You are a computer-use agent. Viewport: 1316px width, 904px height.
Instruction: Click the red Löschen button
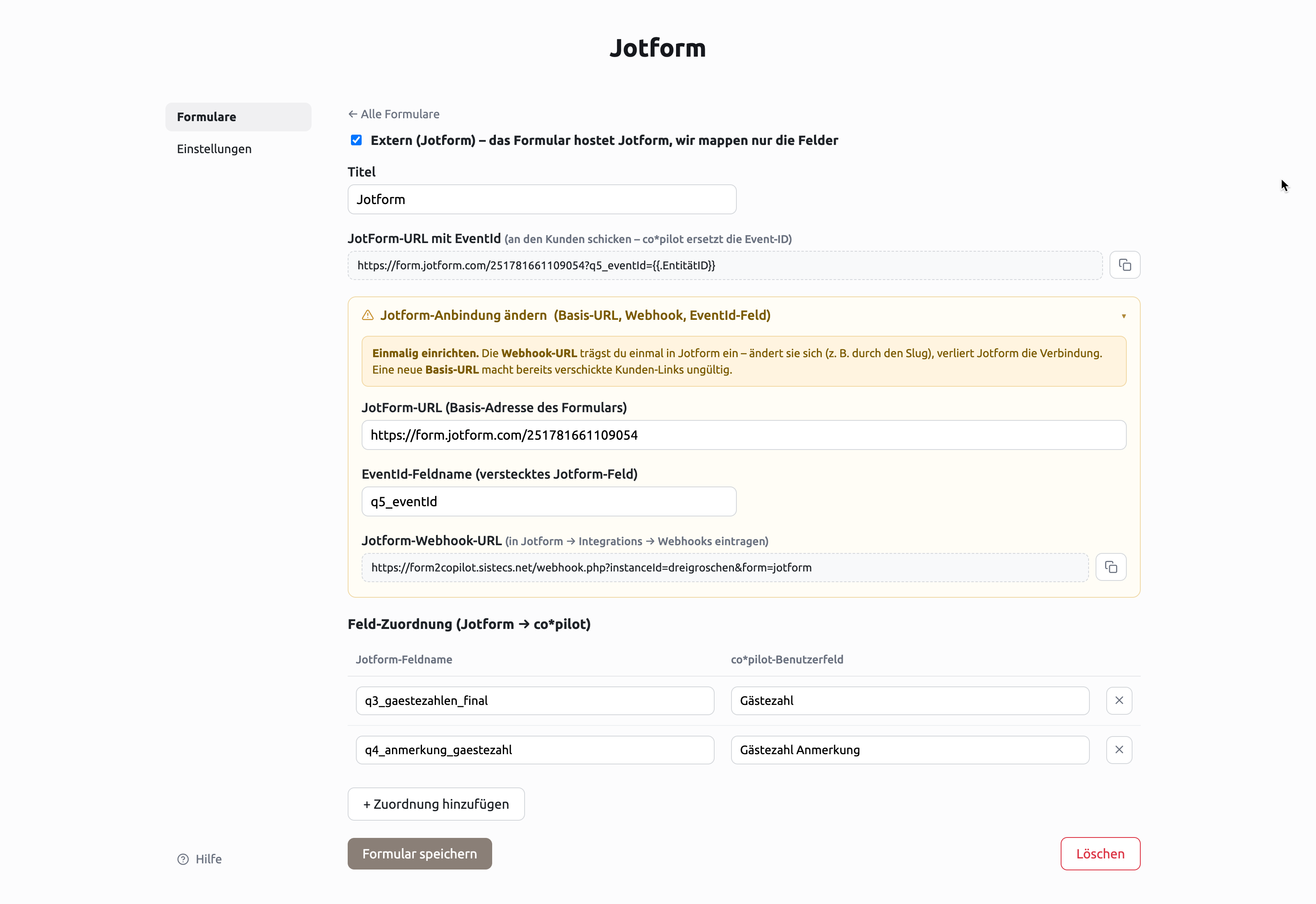pyautogui.click(x=1100, y=854)
